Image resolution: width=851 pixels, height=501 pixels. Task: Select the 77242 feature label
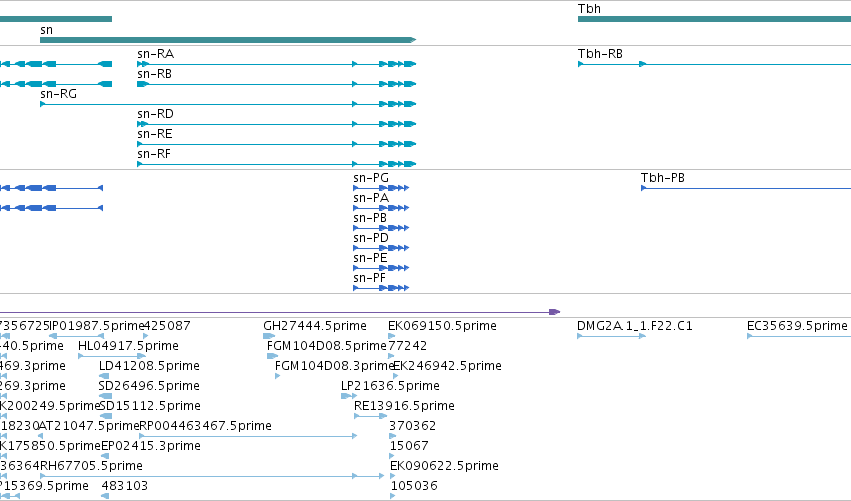click(407, 346)
